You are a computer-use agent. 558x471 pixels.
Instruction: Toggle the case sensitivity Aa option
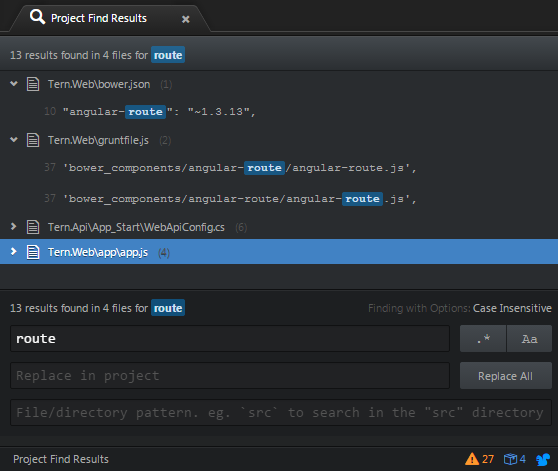point(529,339)
